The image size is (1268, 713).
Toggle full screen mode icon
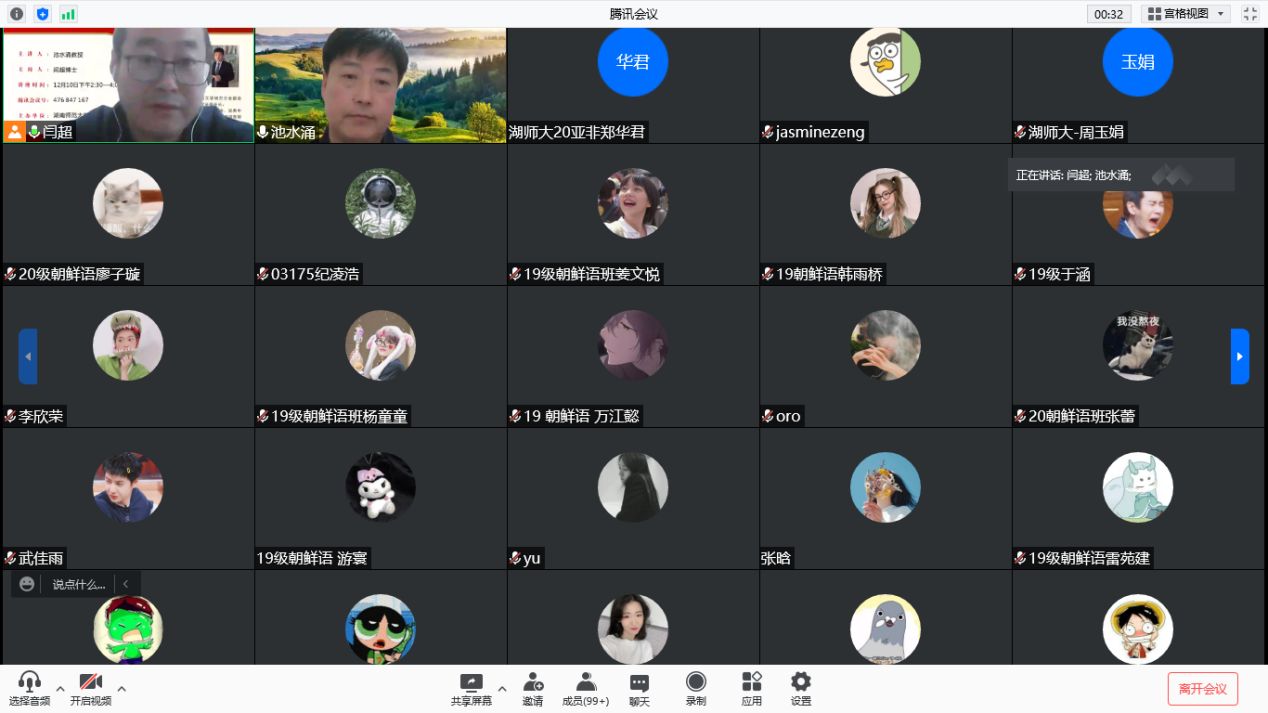coord(1250,14)
